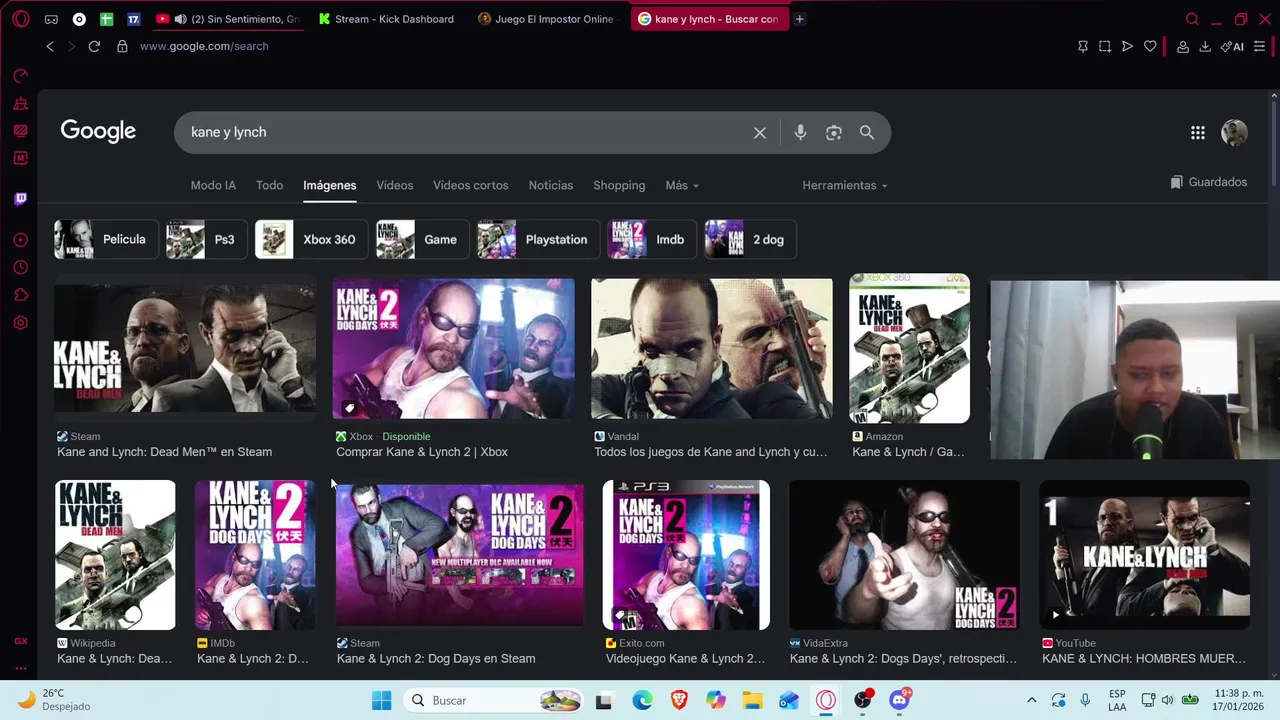Open the Herramientas tools dropdown

844,185
